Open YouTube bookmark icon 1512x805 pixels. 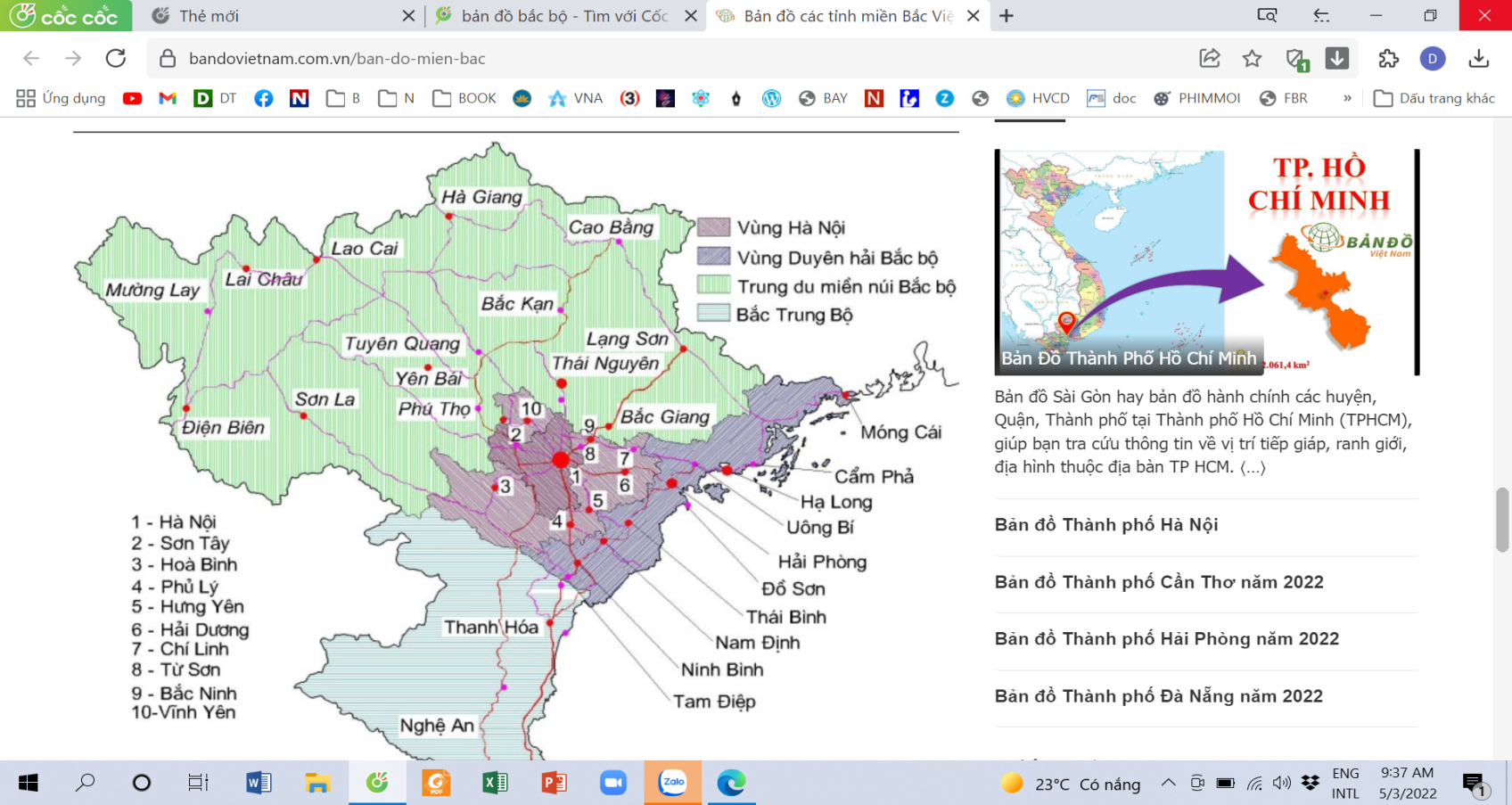pyautogui.click(x=132, y=98)
